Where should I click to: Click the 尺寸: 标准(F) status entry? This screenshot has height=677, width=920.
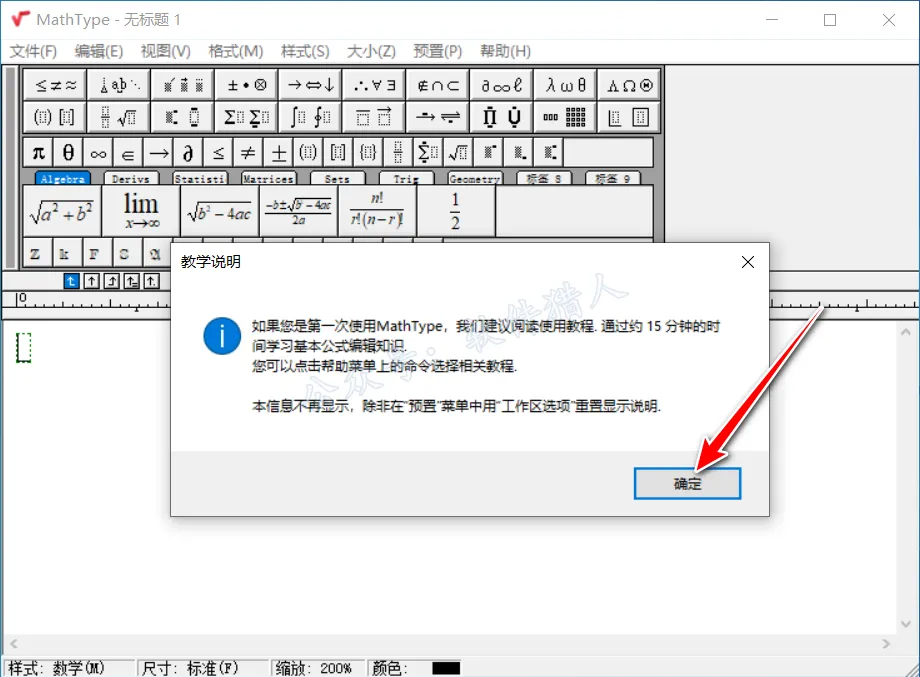202,668
